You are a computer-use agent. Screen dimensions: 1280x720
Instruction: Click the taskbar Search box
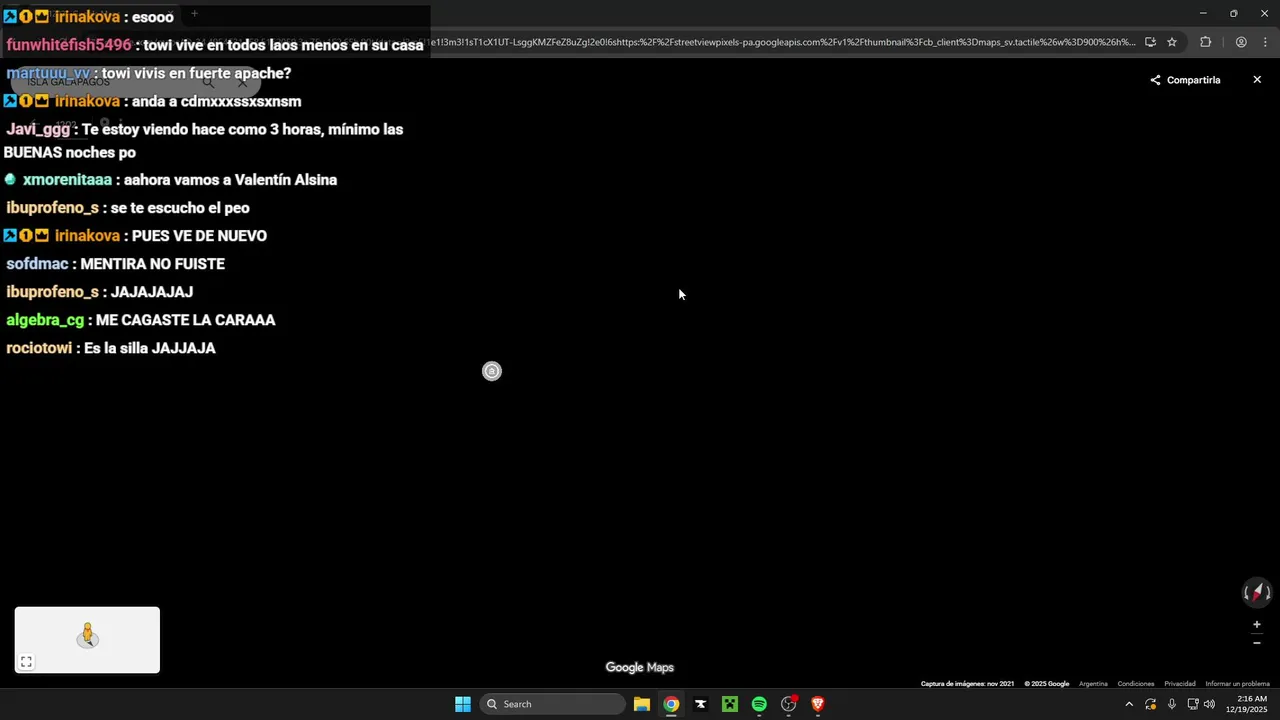(553, 704)
